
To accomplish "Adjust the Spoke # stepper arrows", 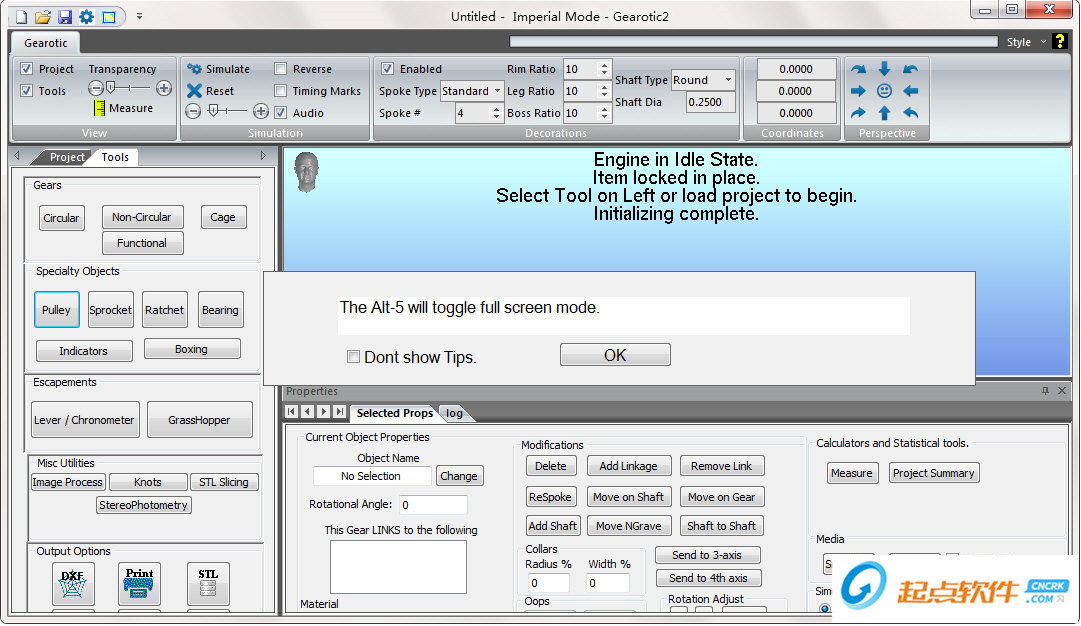I will 496,113.
